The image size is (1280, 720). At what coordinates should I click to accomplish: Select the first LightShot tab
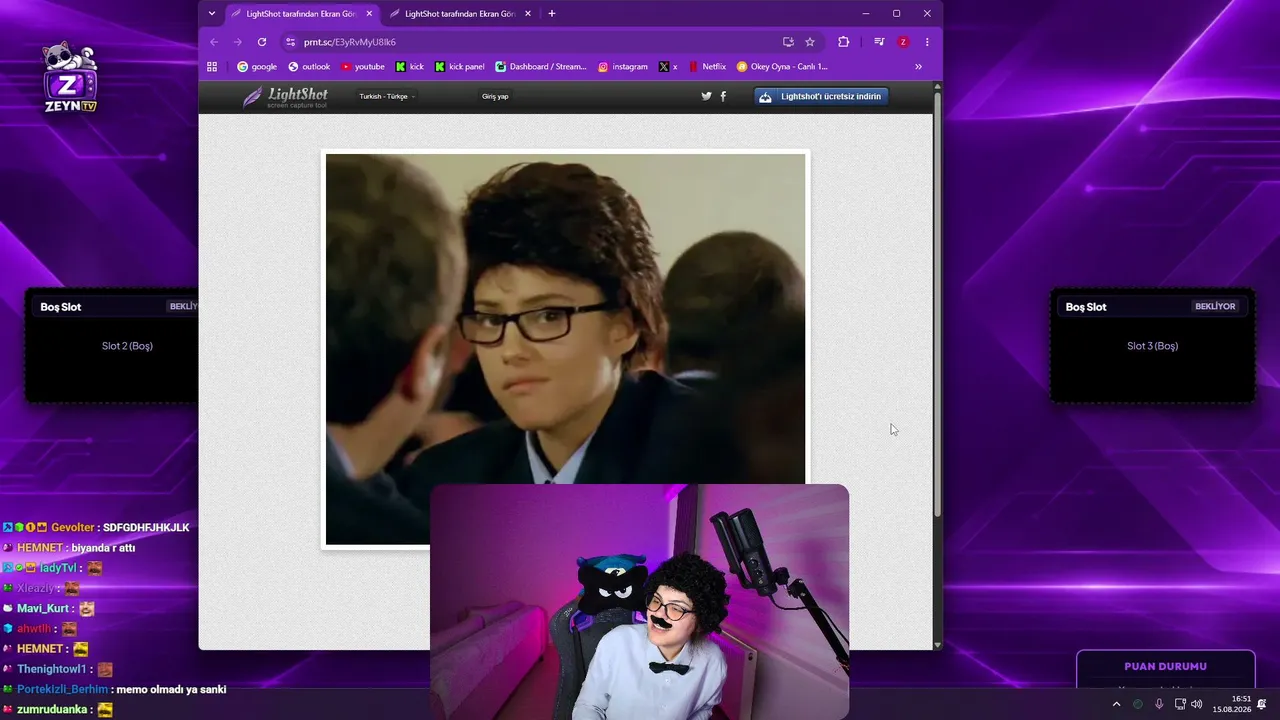301,14
